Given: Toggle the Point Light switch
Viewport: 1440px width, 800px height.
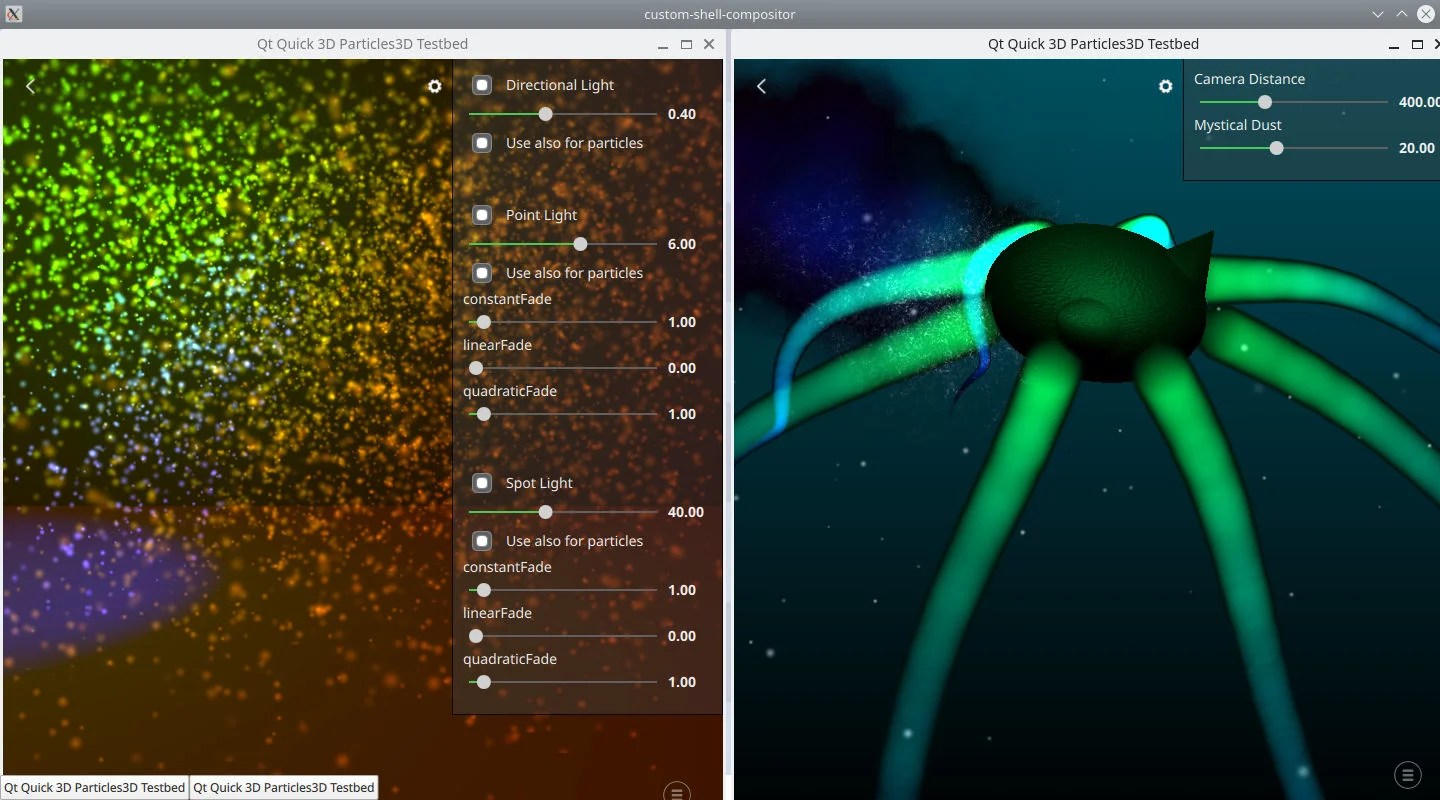Looking at the screenshot, I should pos(482,215).
